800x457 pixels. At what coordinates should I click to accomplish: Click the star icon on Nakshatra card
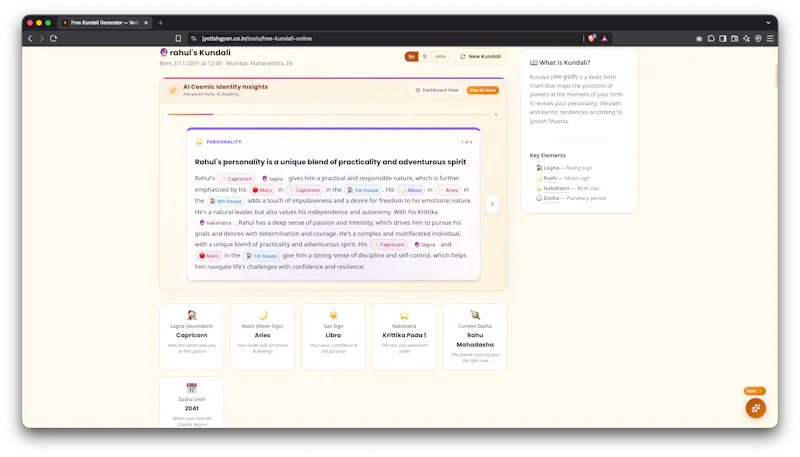404,315
